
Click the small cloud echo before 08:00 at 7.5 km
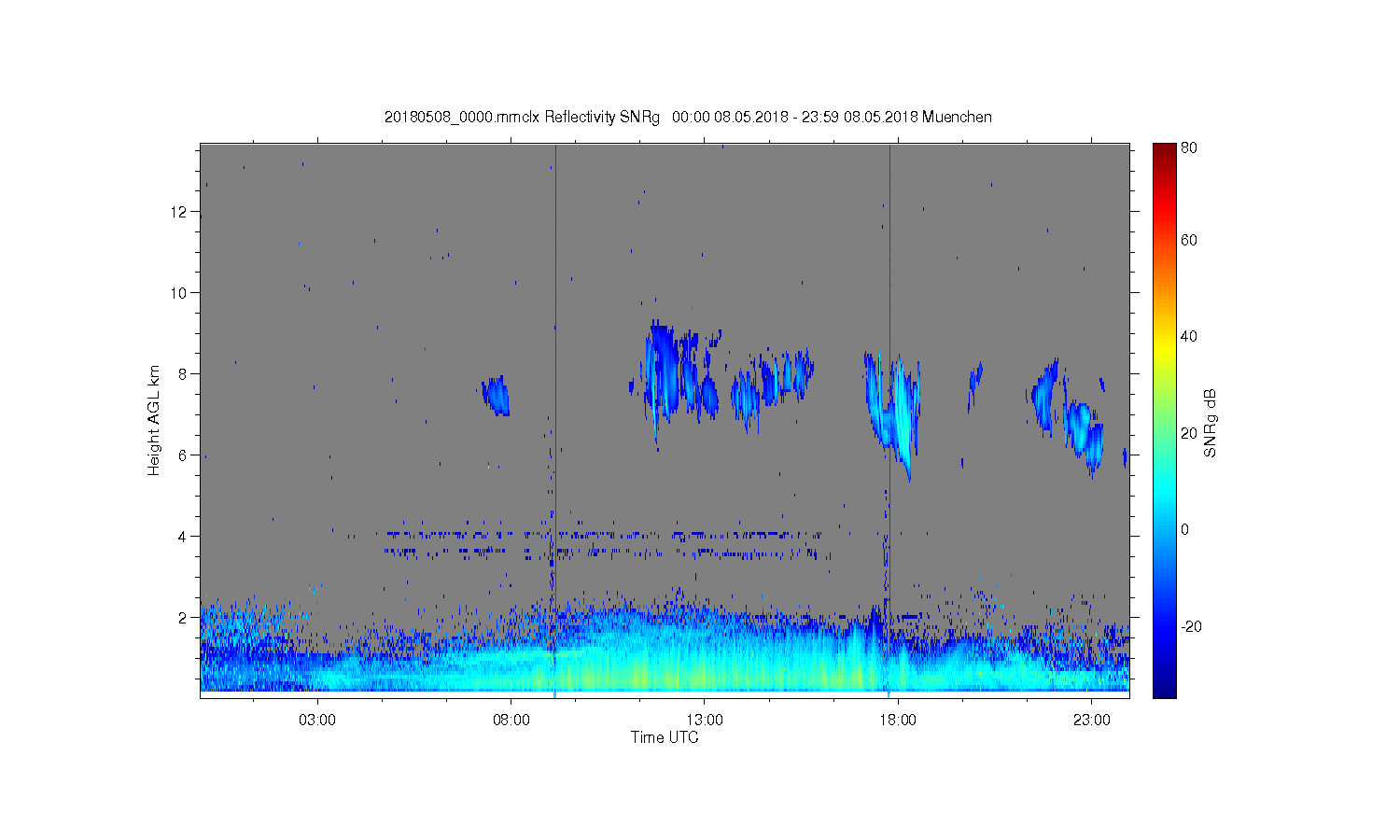coord(497,396)
